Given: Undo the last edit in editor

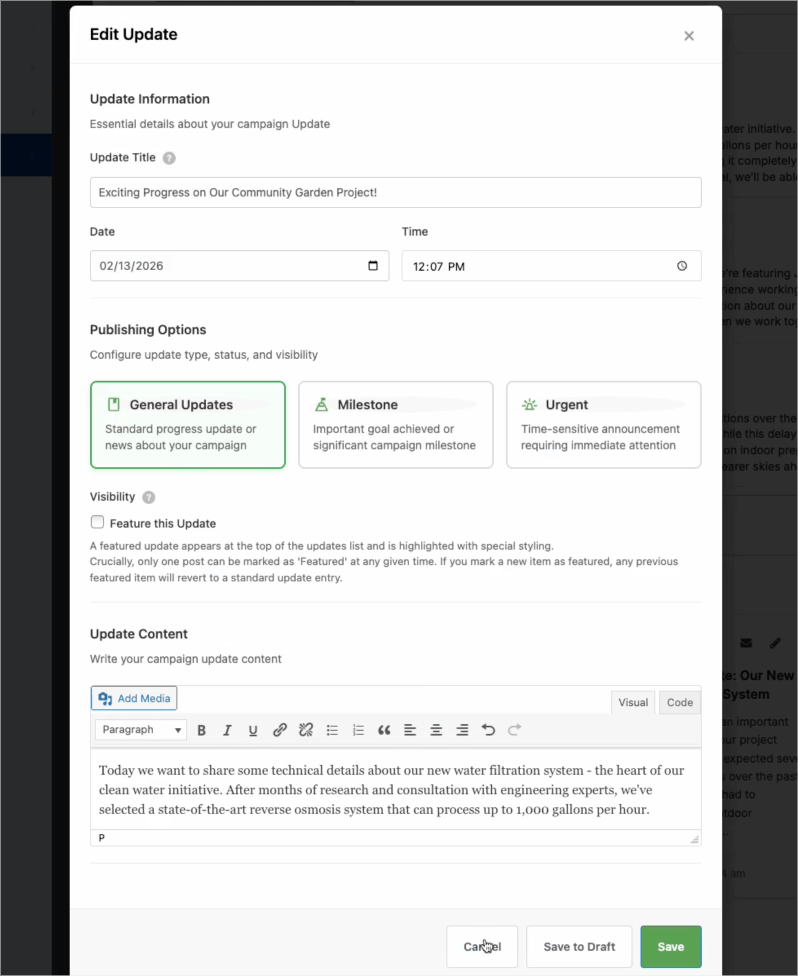Looking at the screenshot, I should pos(488,730).
